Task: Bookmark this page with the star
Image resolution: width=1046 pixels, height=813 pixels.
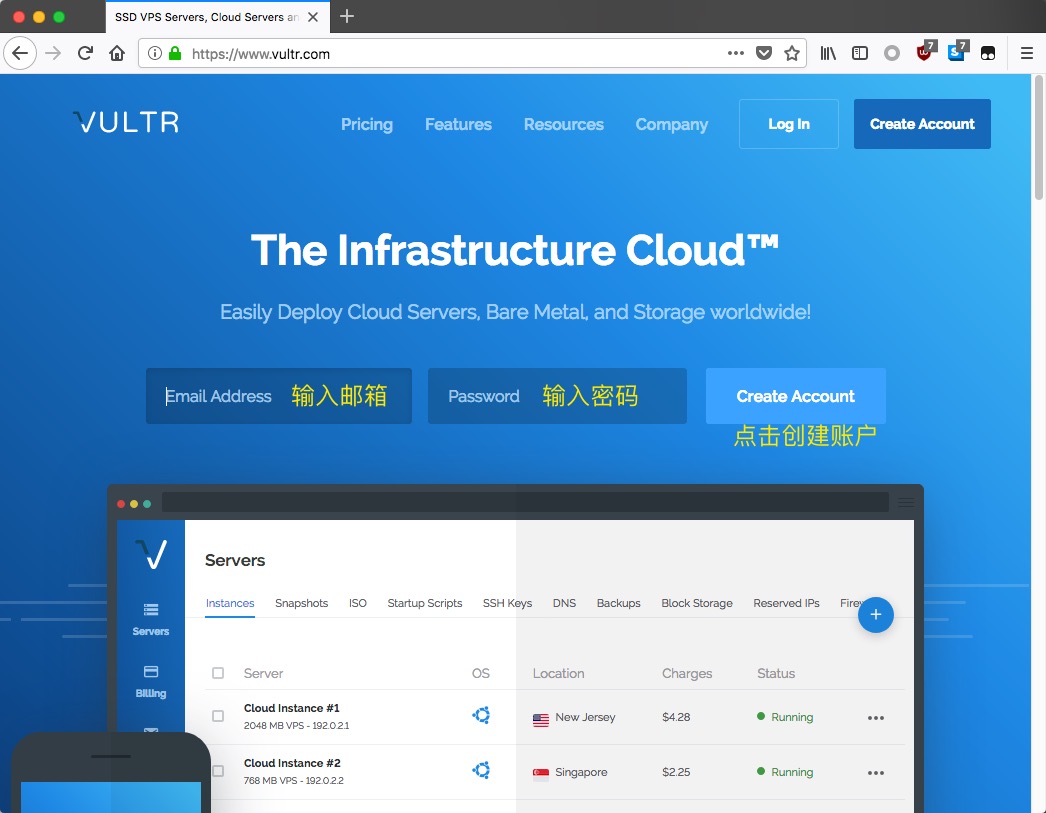Action: coord(792,53)
